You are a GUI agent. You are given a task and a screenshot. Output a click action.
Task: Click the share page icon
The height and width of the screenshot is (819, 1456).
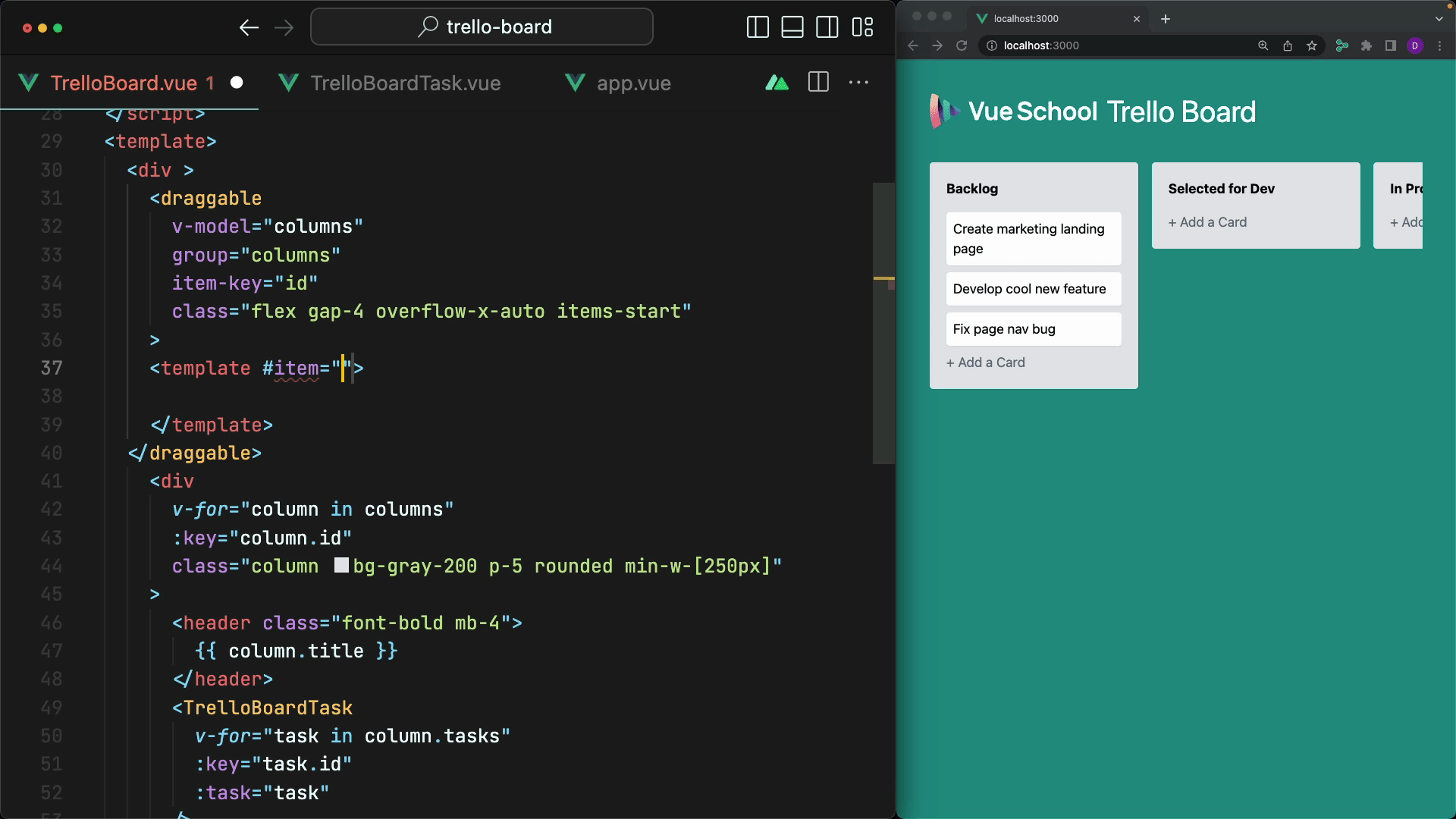pyautogui.click(x=1288, y=45)
